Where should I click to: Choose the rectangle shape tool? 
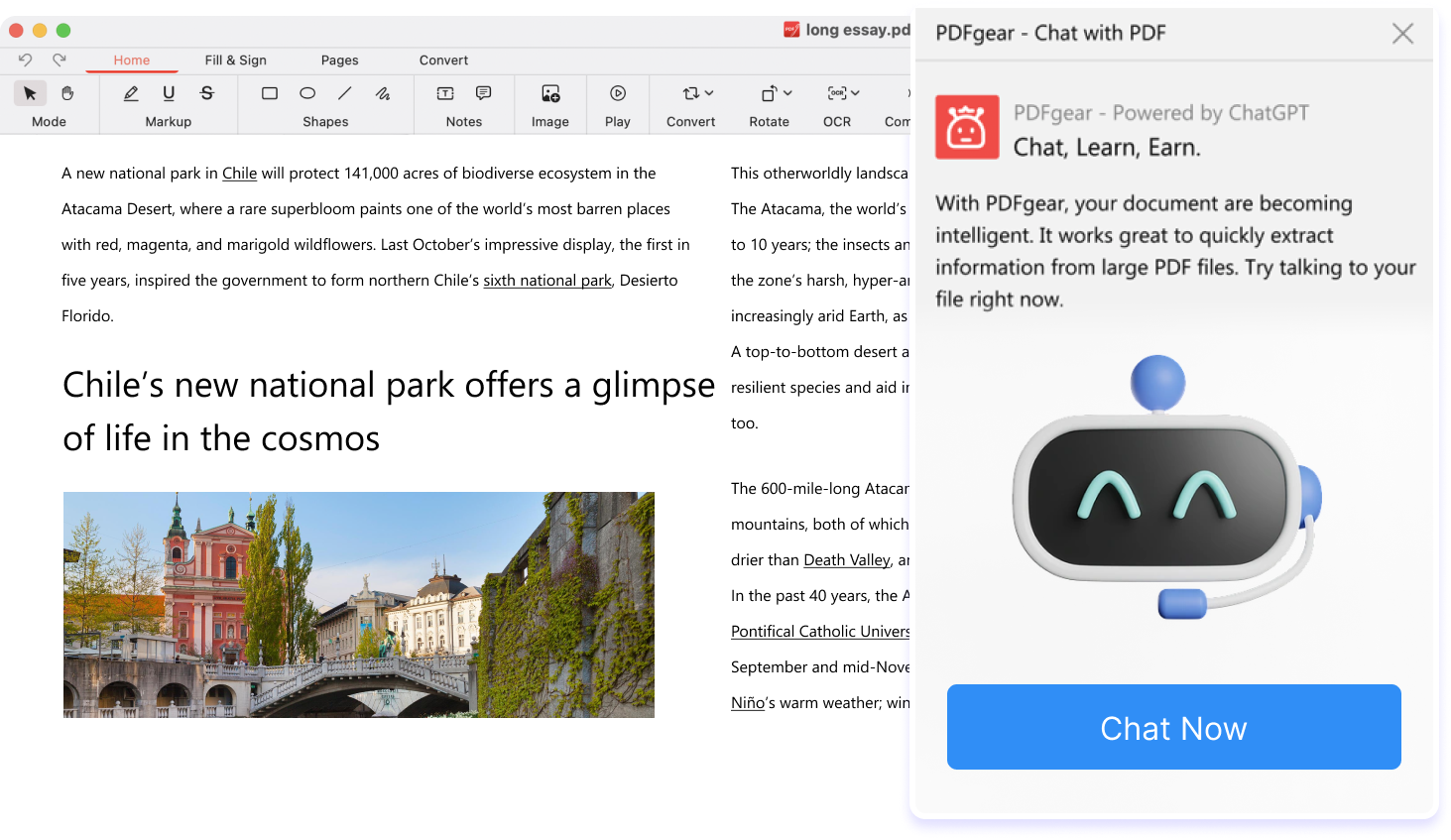270,93
